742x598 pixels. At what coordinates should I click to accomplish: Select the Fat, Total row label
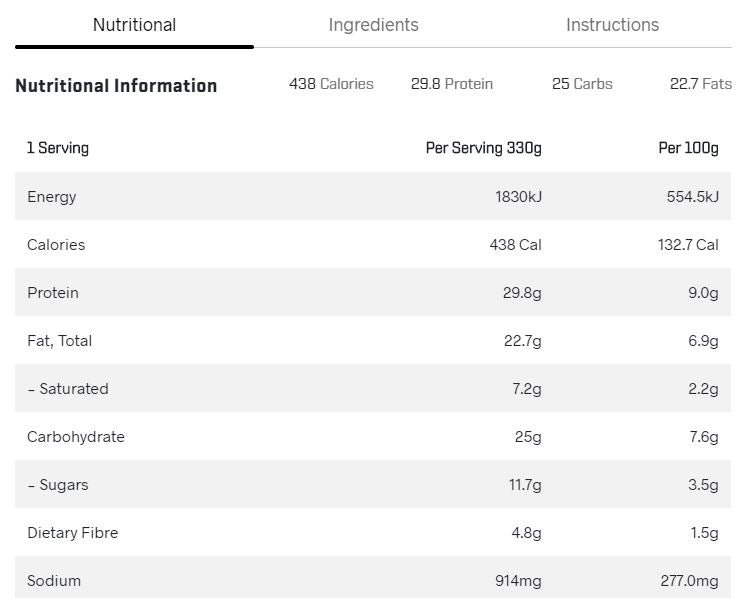tap(60, 341)
